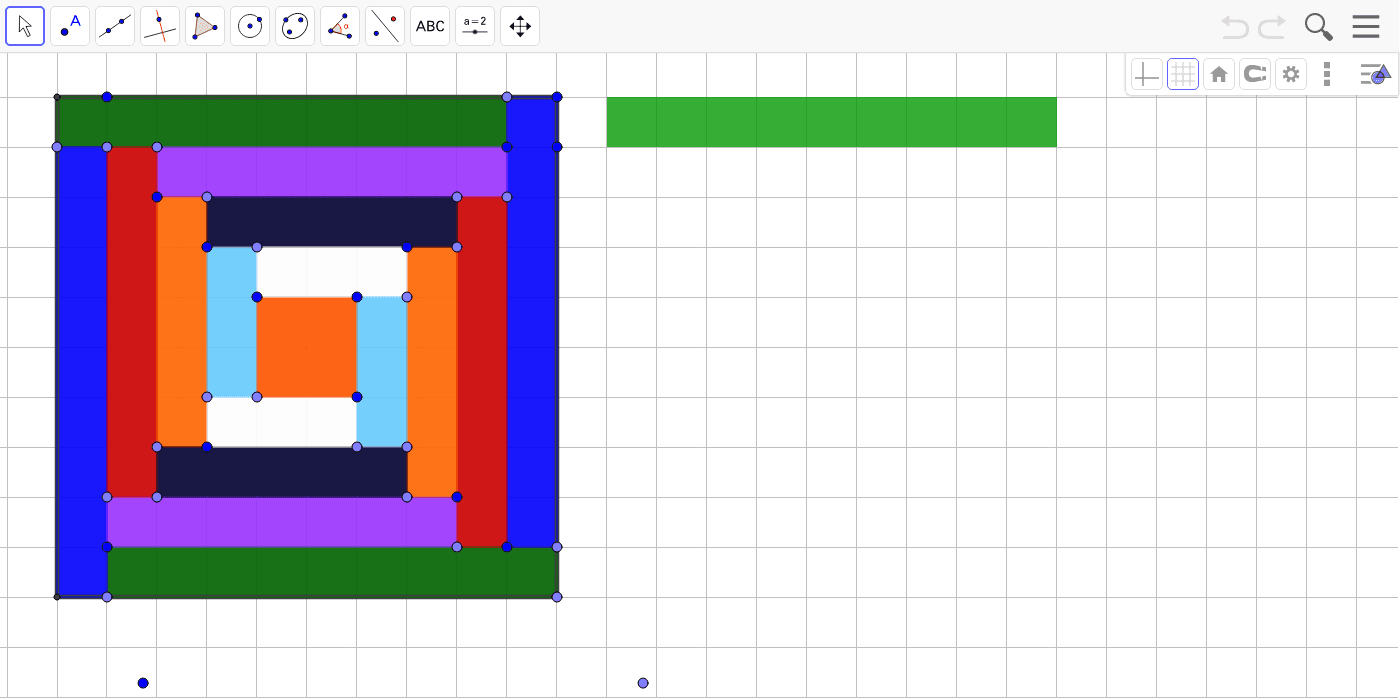Image resolution: width=1400 pixels, height=700 pixels.
Task: Click the light blue strip right of center square
Action: tap(382, 372)
